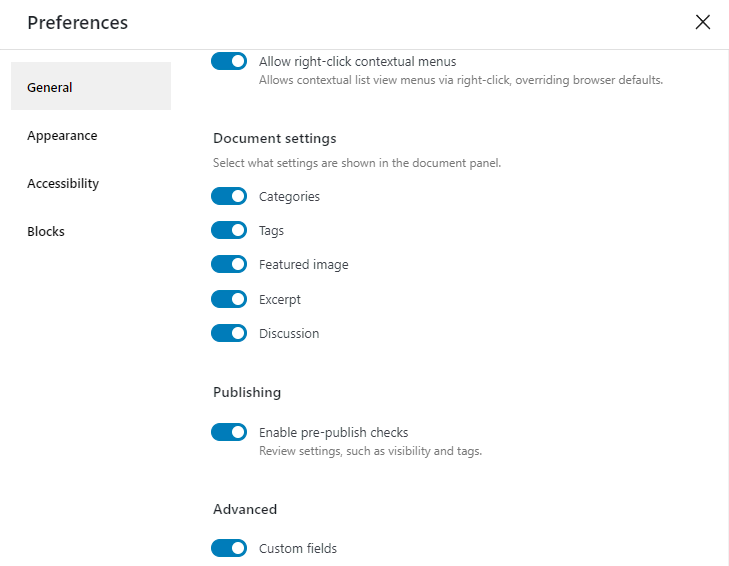Screen dimensions: 729x566
Task: Click the Preferences dialog title
Action: [x=77, y=22]
